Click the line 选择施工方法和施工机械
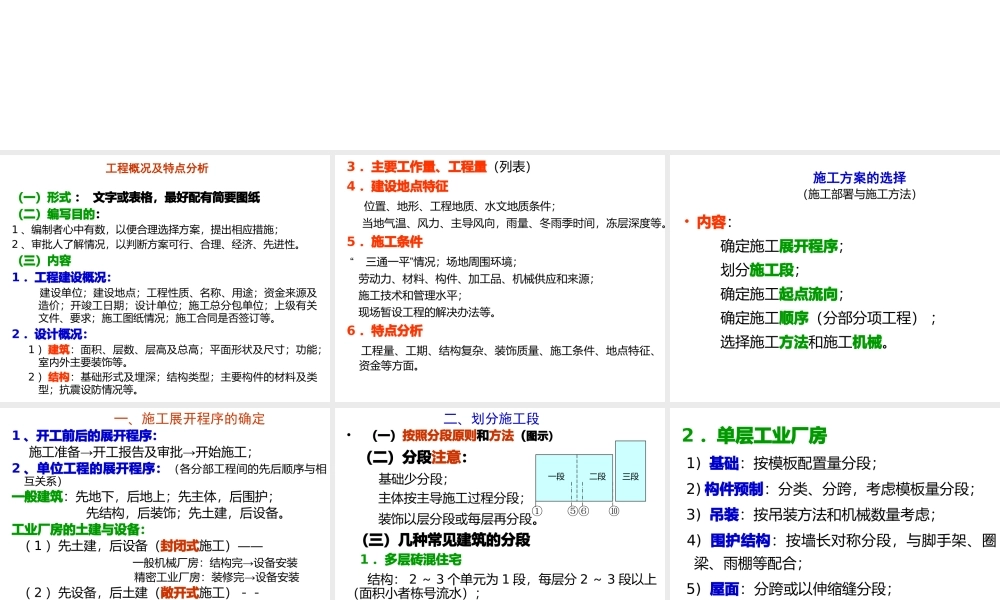The width and height of the screenshot is (1000, 600). pos(804,342)
